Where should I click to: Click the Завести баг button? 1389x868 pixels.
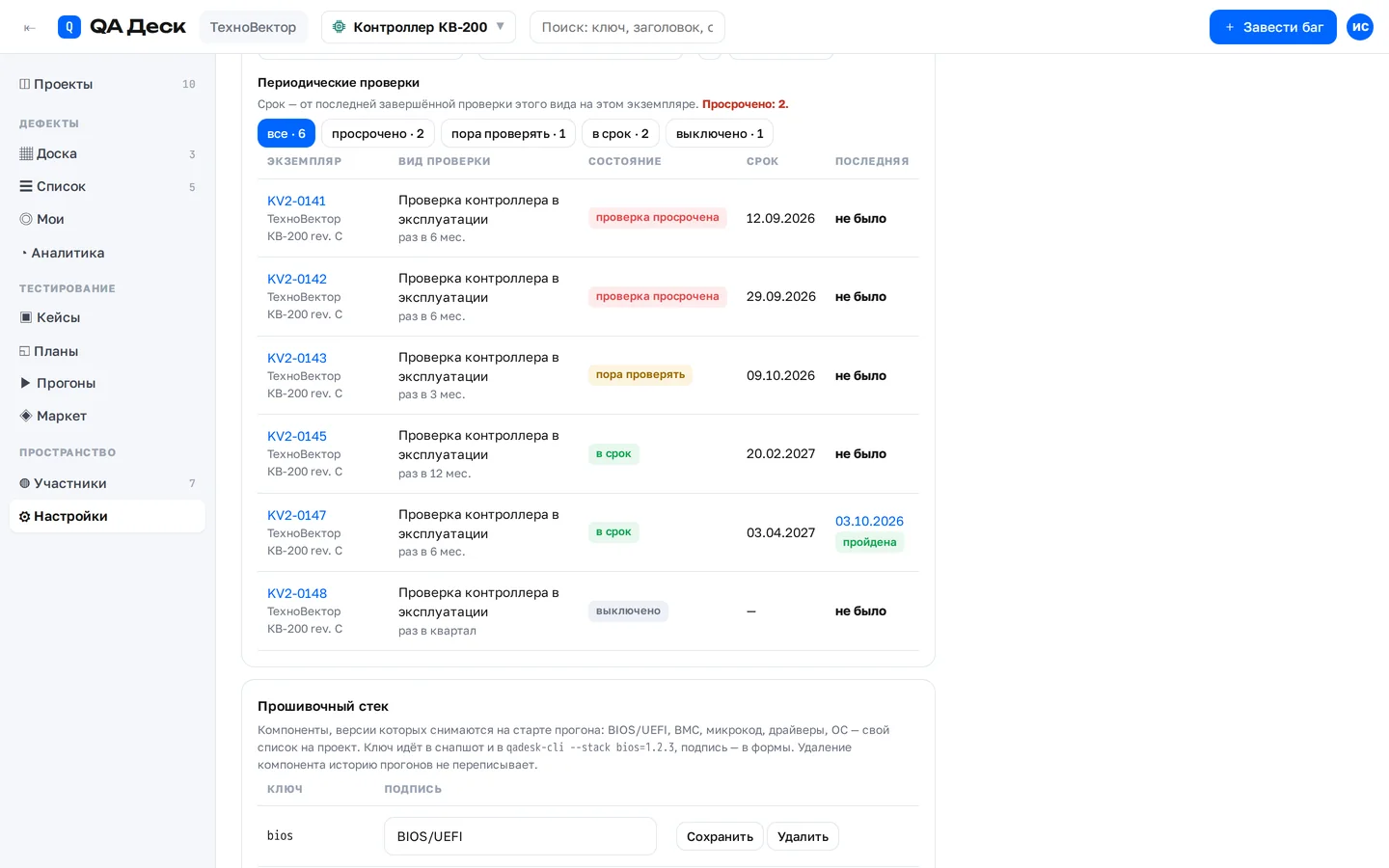pyautogui.click(x=1273, y=27)
